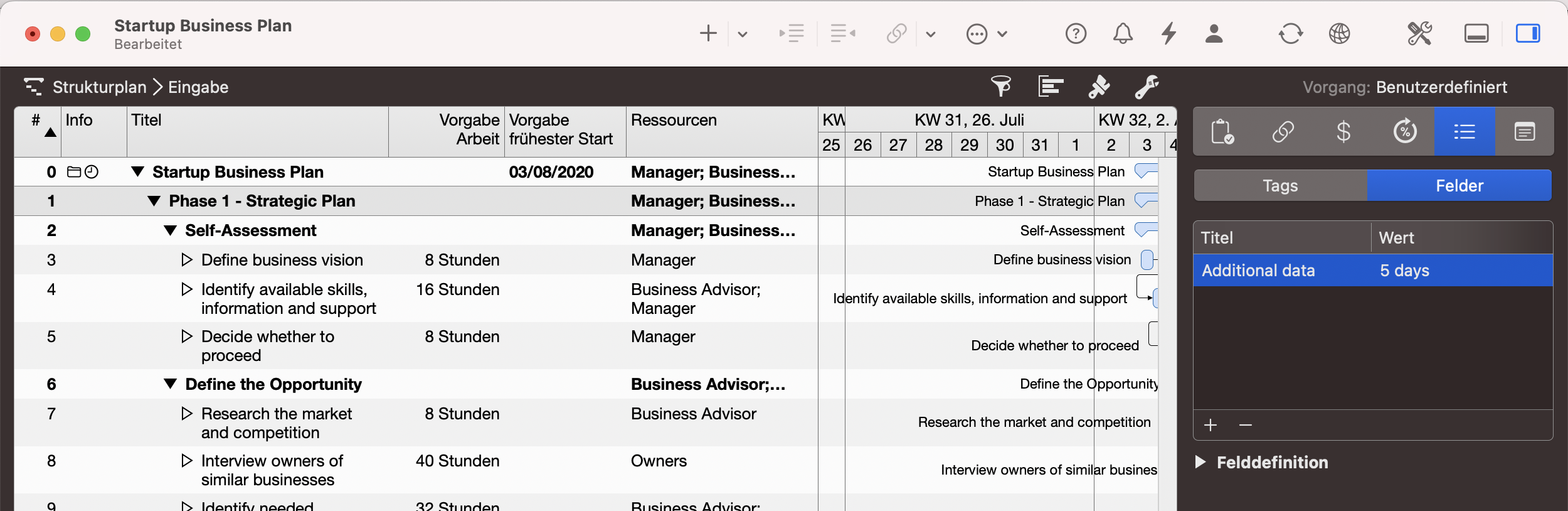Screen dimensions: 1568x511
Task: Click the sync arrows icon
Action: (1290, 33)
